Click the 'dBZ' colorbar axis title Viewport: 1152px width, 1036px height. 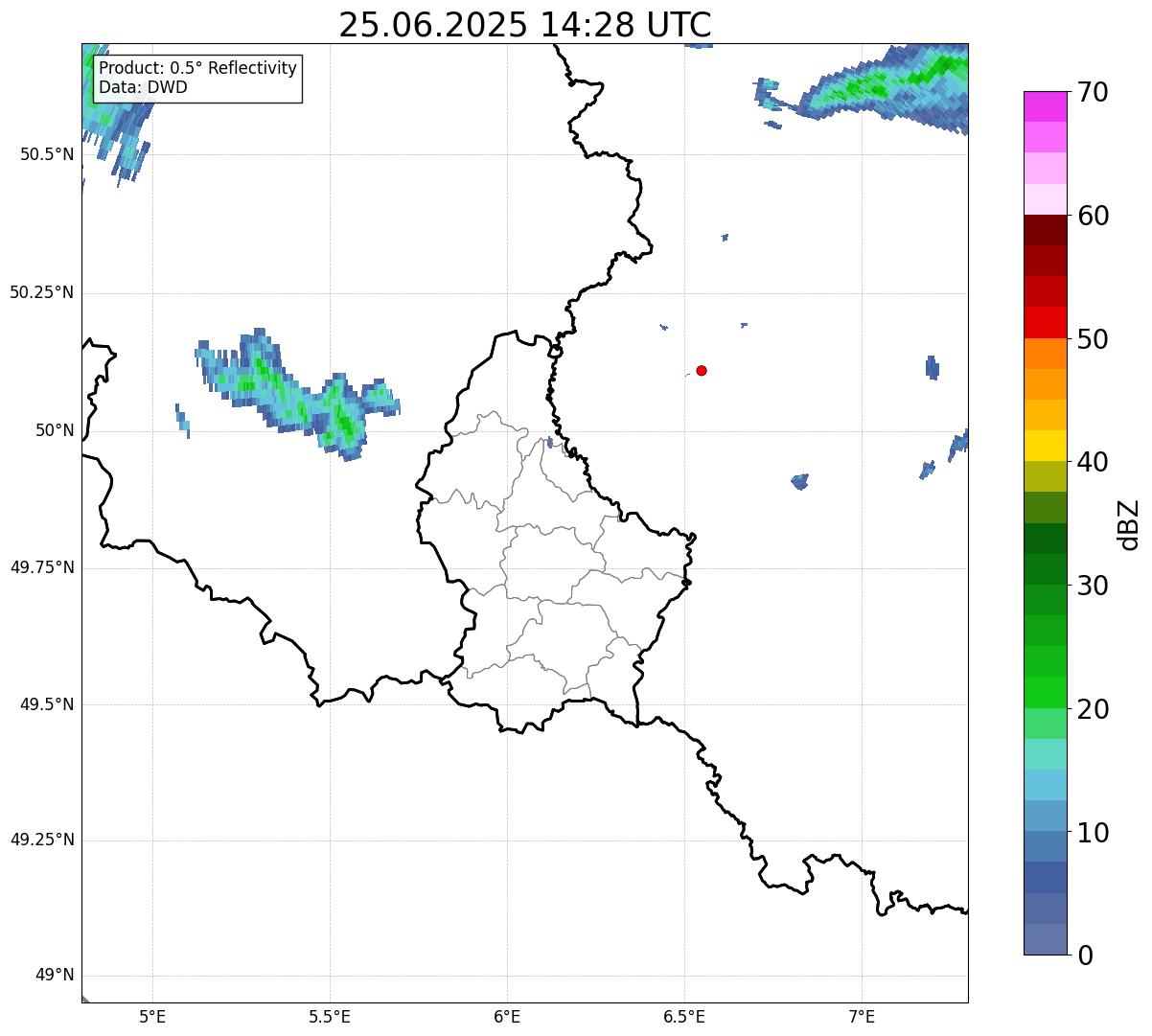point(1130,524)
